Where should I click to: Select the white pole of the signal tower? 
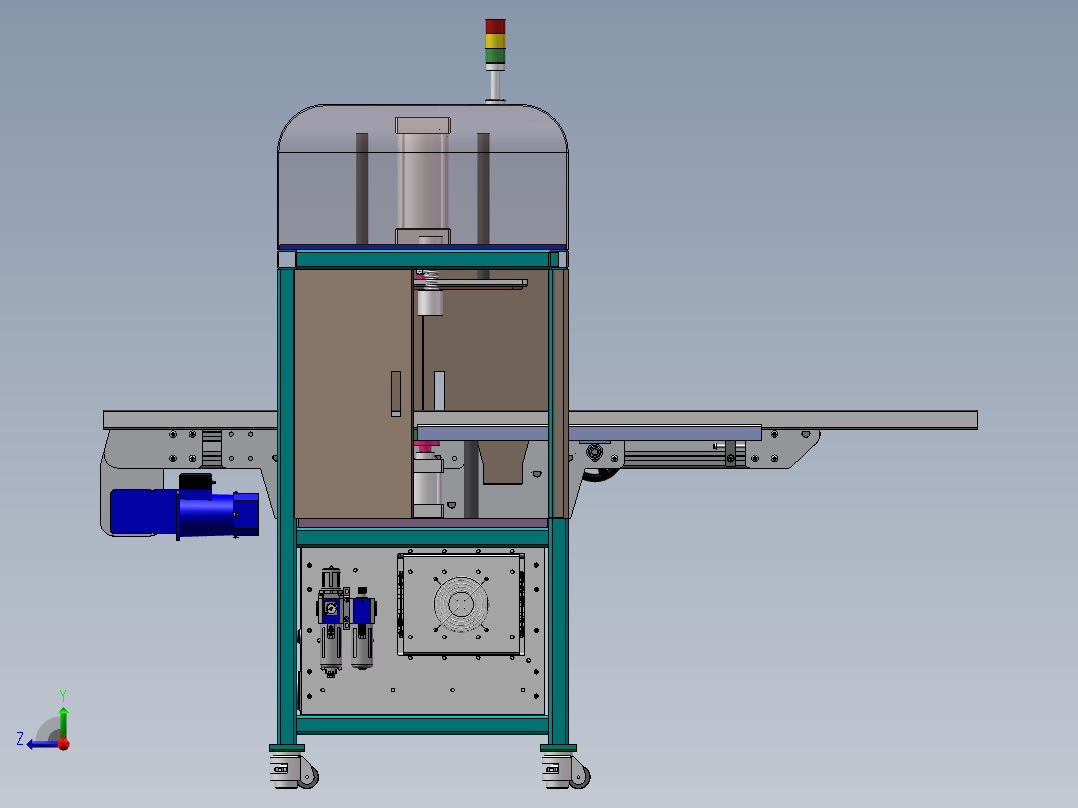point(495,85)
